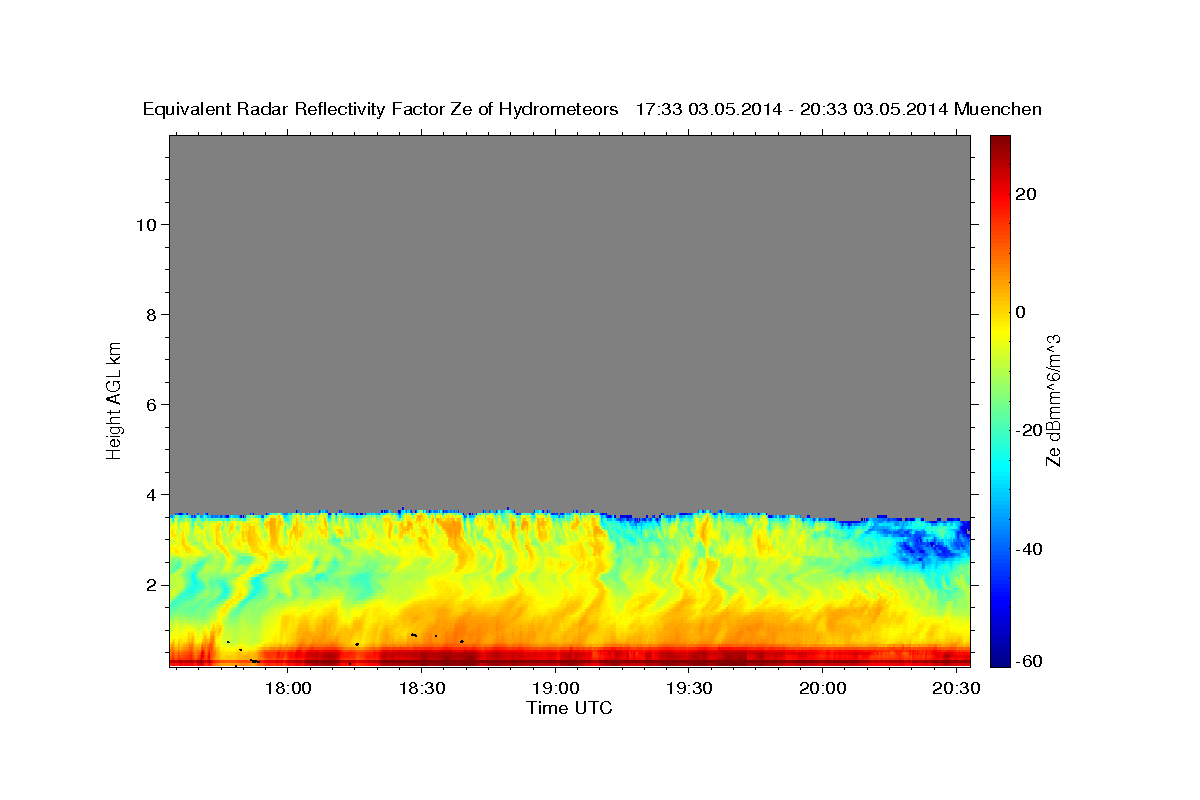The image size is (1200, 800).
Task: Click the '20:30' time tick label
Action: 955,689
